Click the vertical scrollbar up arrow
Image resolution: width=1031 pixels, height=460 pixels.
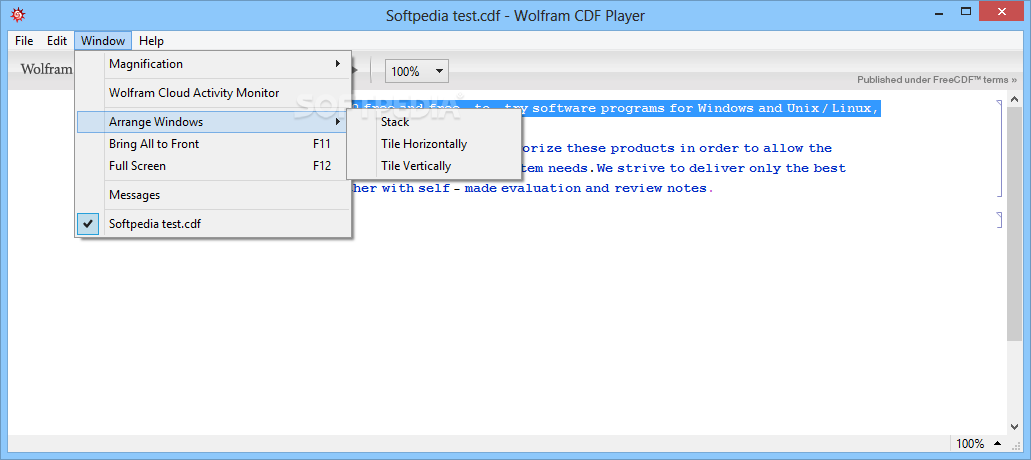click(x=1015, y=98)
